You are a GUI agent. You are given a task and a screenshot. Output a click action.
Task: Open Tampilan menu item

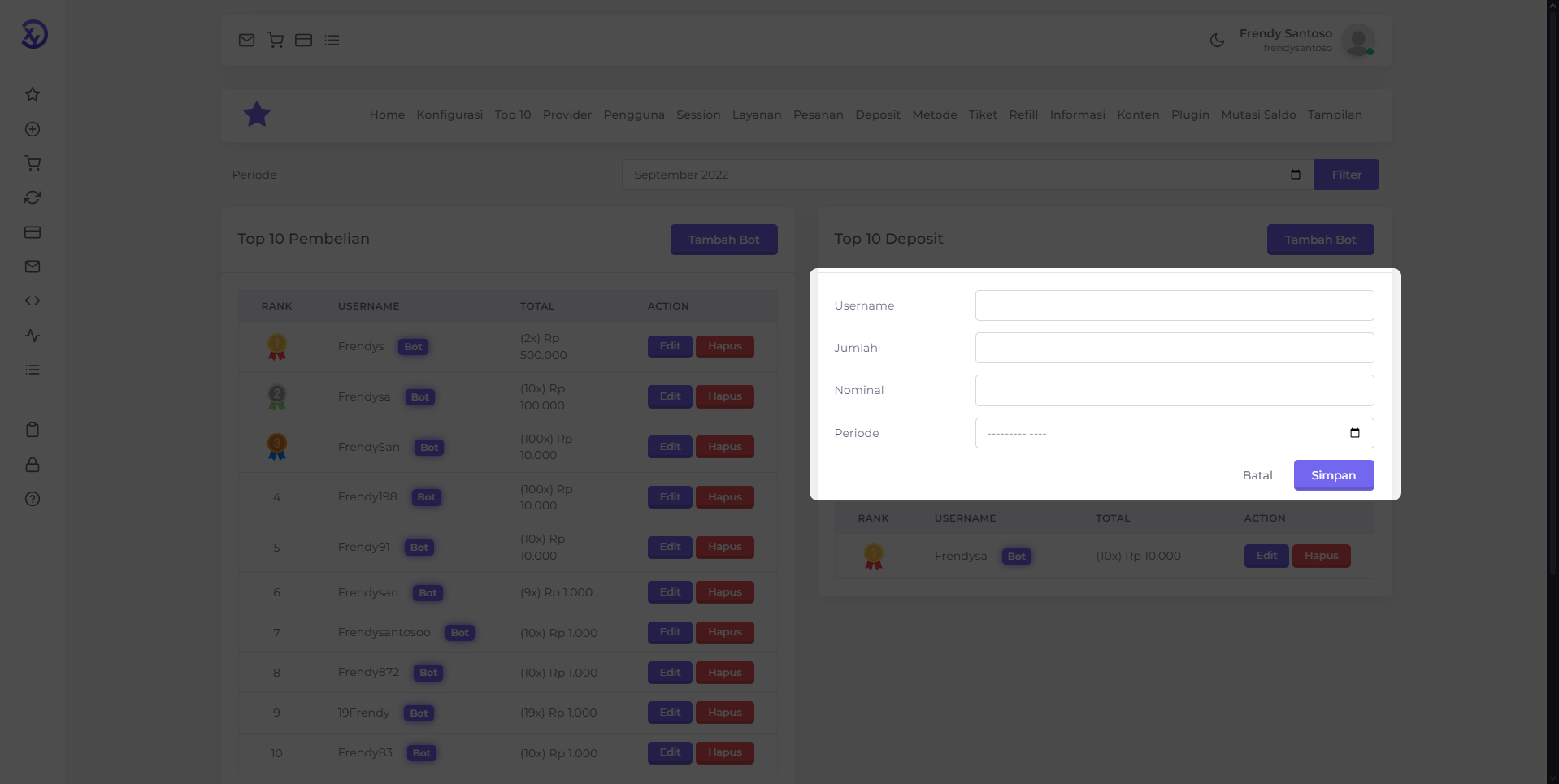pyautogui.click(x=1335, y=115)
